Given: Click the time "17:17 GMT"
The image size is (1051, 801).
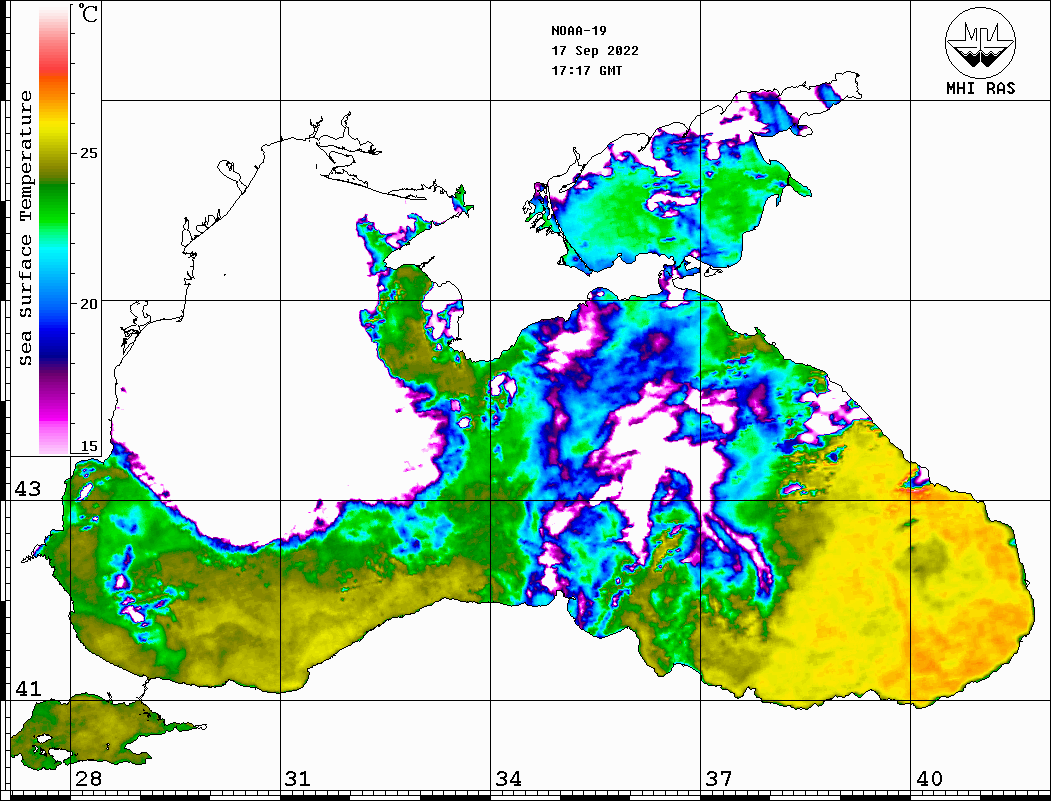Looking at the screenshot, I should pos(586,70).
